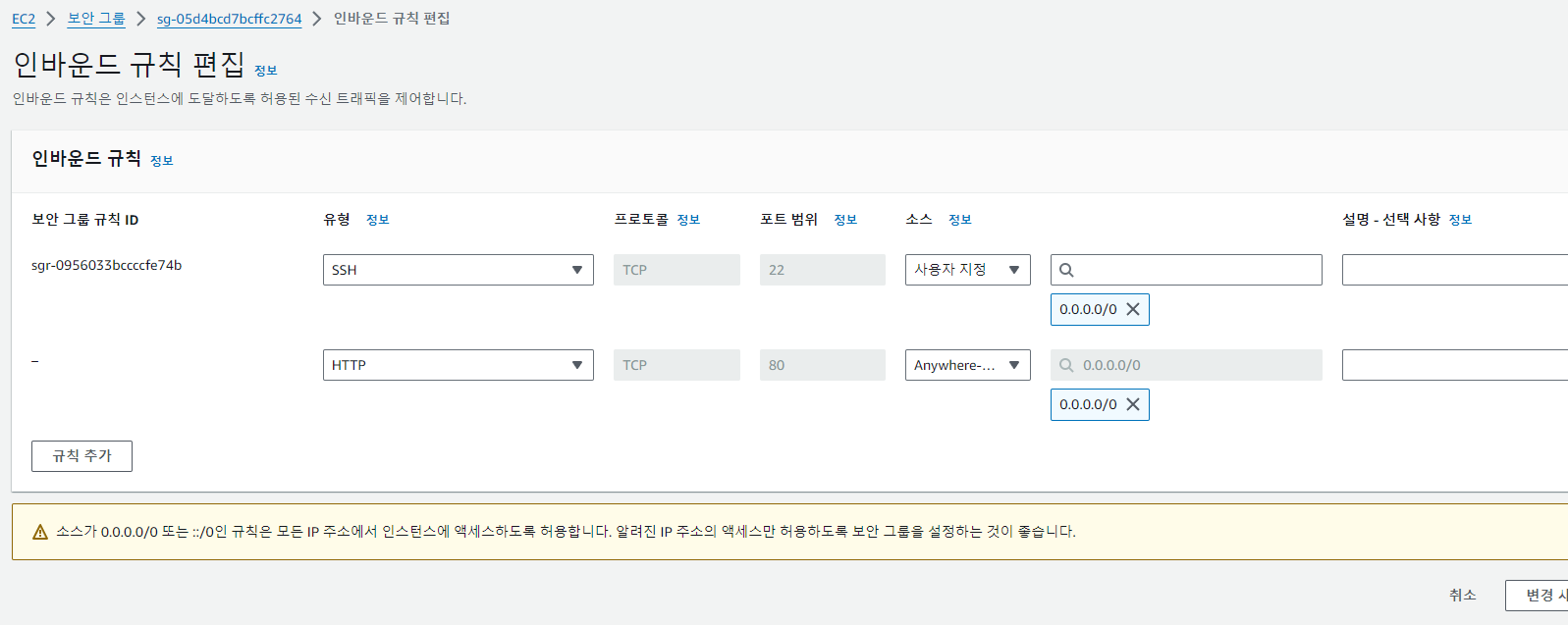Click 정보 link beside 유형 column header

[x=378, y=220]
